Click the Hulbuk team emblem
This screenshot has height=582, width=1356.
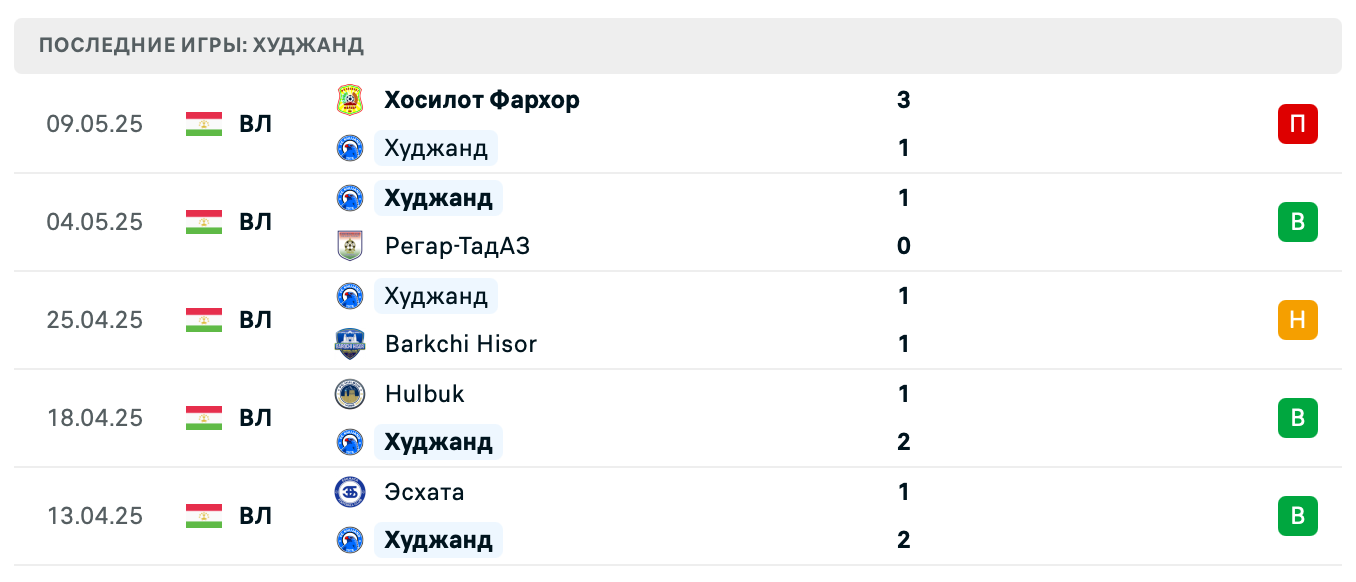click(350, 394)
